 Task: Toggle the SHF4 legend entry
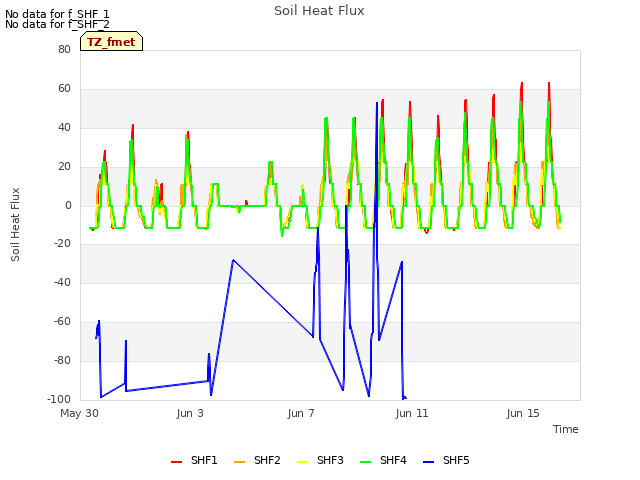(383, 460)
